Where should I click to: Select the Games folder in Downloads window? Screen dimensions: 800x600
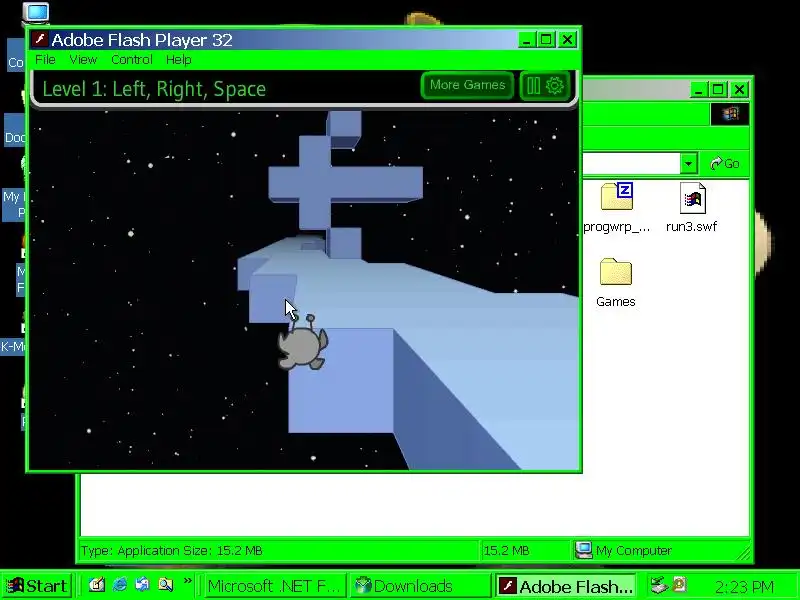(x=616, y=272)
